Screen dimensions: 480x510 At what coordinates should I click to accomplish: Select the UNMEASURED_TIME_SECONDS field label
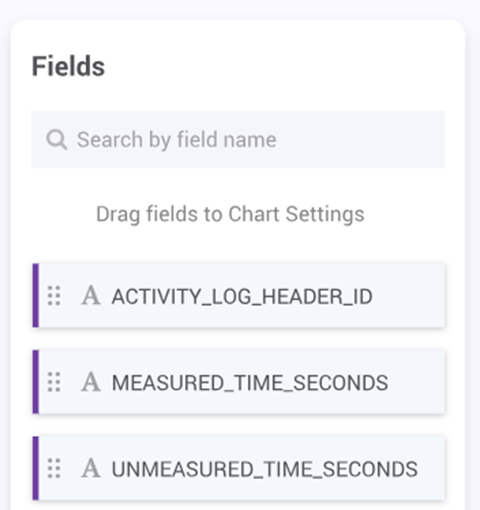click(x=265, y=469)
